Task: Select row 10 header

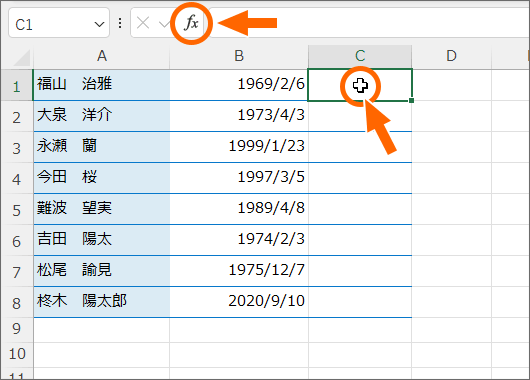Action: click(17, 355)
